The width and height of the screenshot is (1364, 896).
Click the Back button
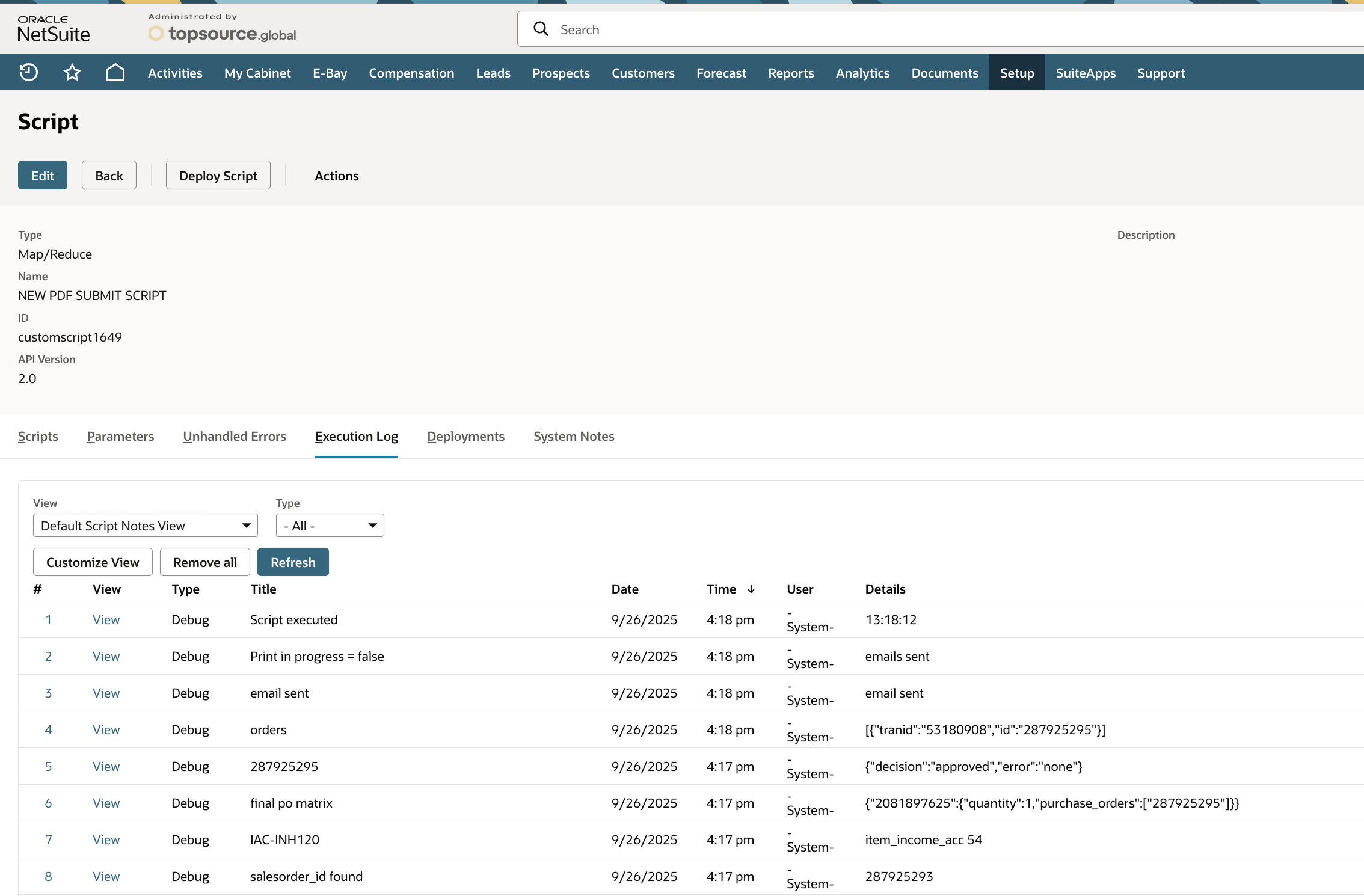coord(109,175)
